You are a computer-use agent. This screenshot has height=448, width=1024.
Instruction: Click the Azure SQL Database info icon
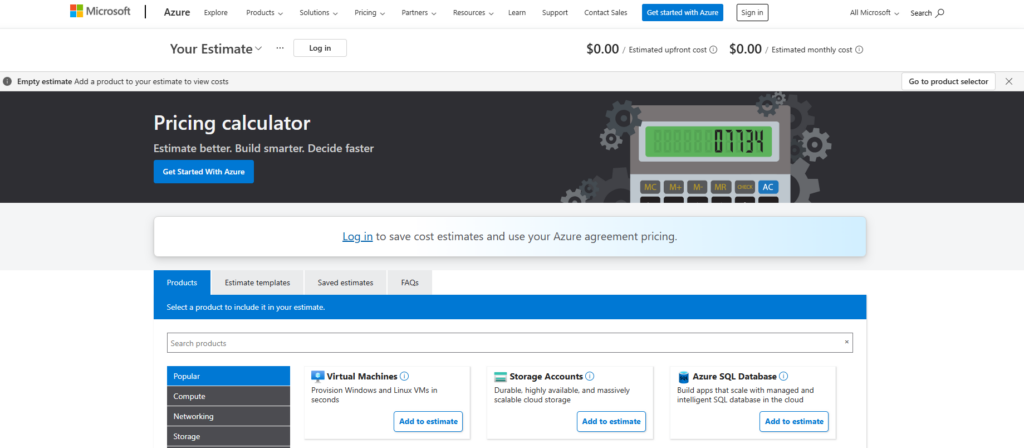pyautogui.click(x=784, y=376)
